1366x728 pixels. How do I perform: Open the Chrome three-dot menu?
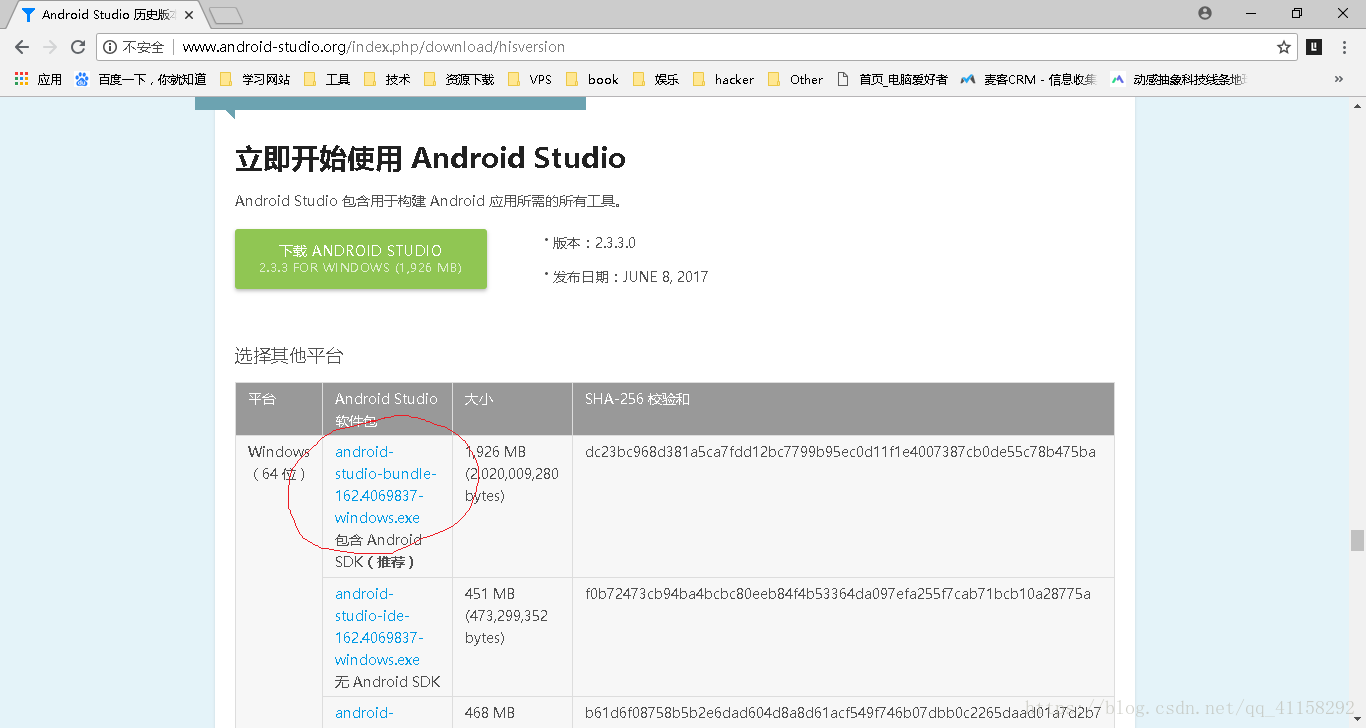click(x=1346, y=47)
